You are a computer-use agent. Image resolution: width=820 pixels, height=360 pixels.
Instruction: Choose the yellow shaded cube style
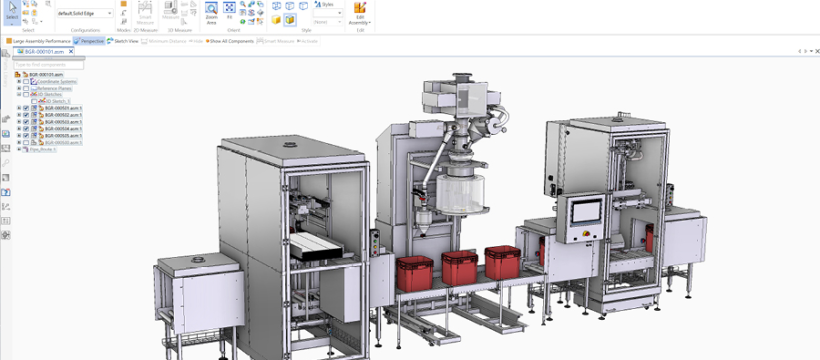click(x=276, y=20)
